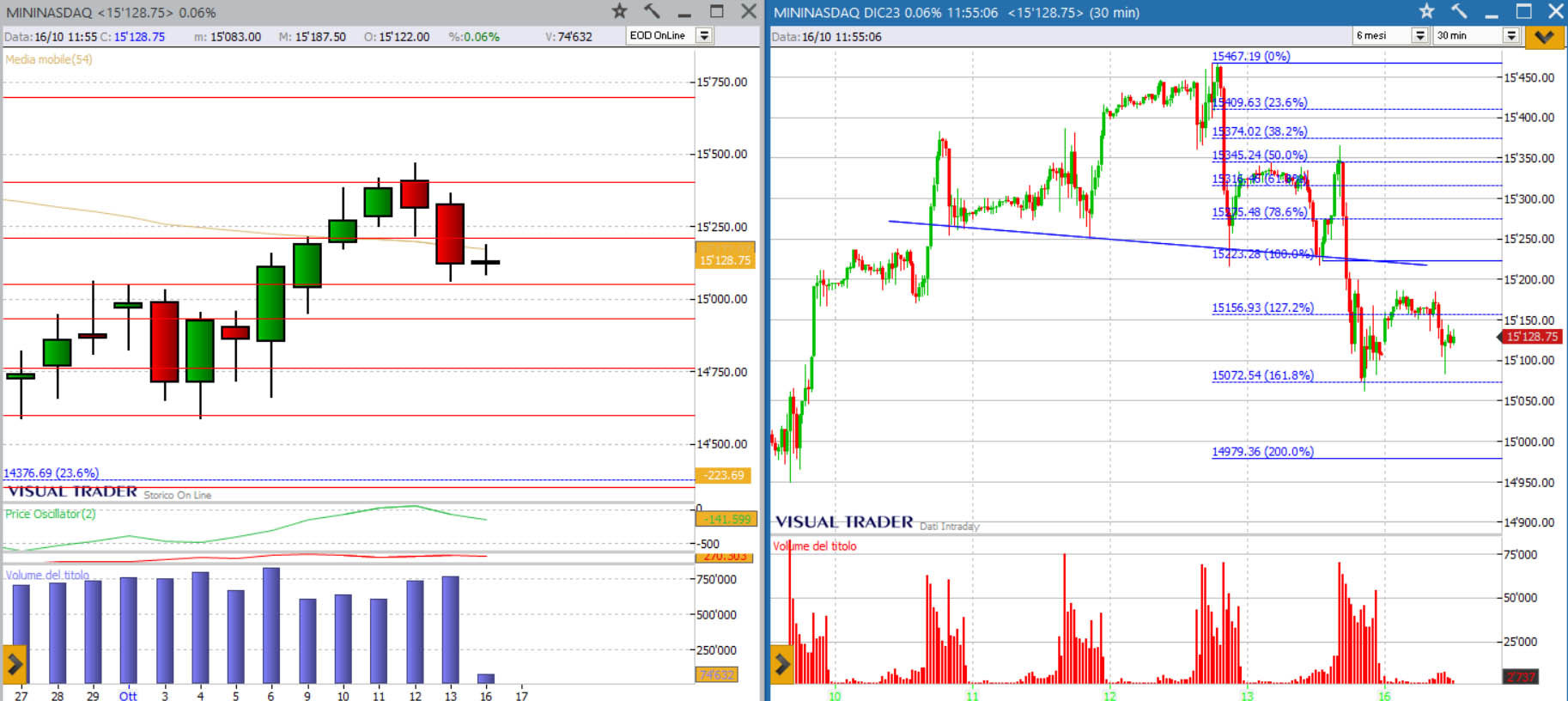Viewport: 1568px width, 701px height.
Task: Click the 15345.24 (50.0%) Fibonacci label
Action: point(1260,155)
